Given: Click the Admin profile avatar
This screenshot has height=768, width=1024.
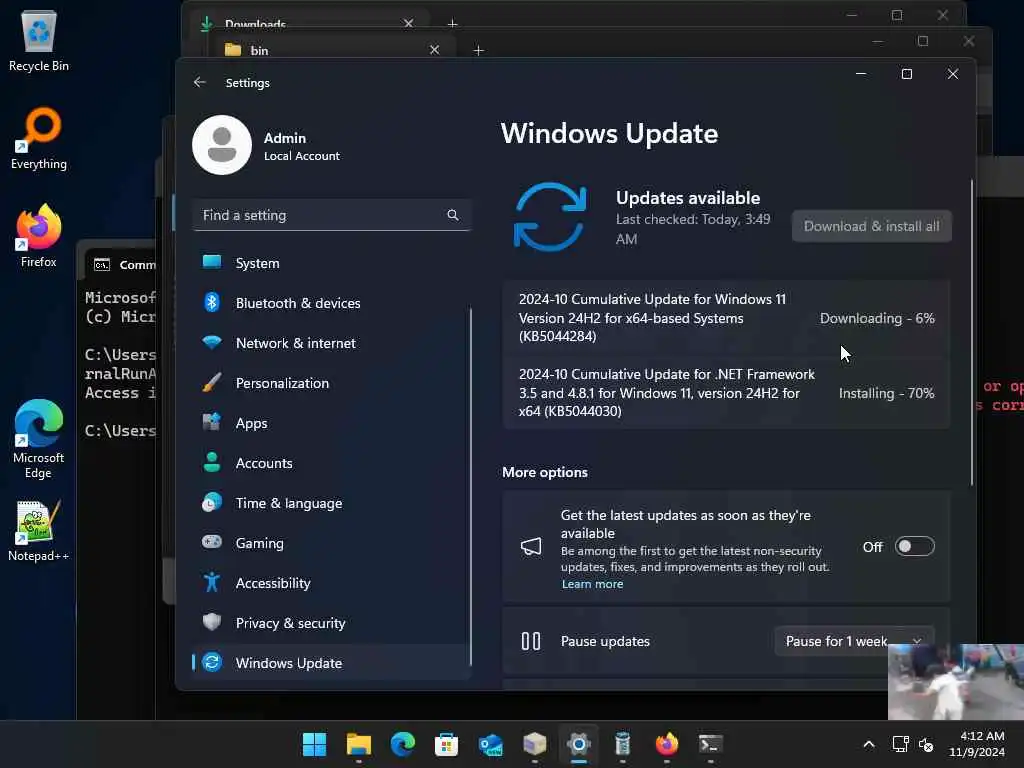Looking at the screenshot, I should coord(222,145).
